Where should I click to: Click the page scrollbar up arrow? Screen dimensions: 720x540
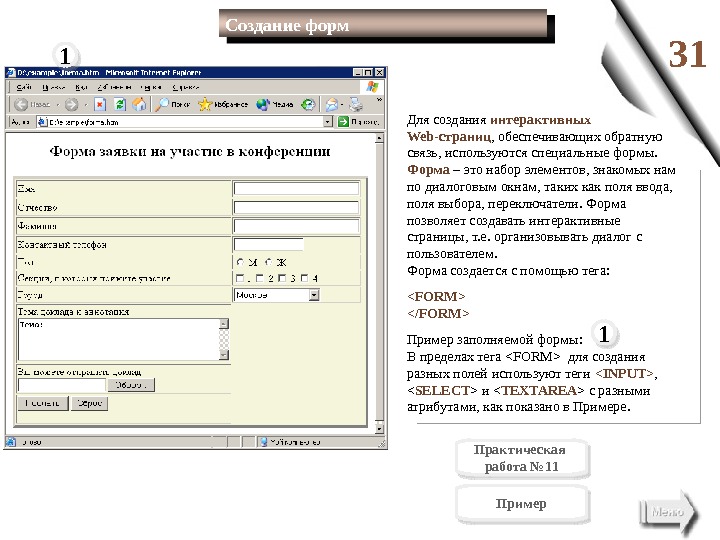tap(379, 138)
